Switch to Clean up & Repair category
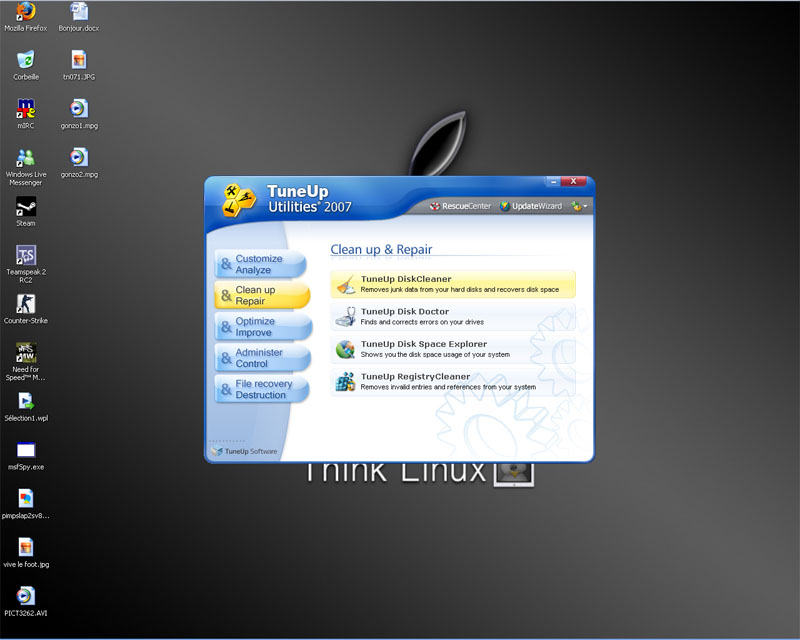800x640 pixels. pos(262,296)
